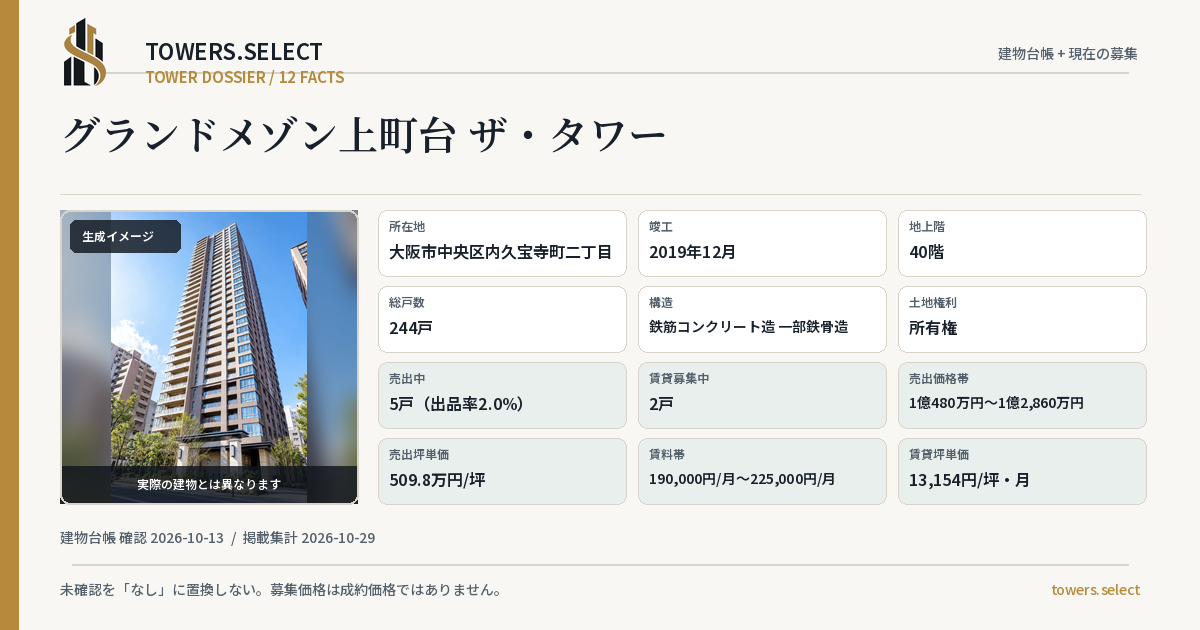This screenshot has width=1200, height=630.
Task: Click the 生成イメージ badge on the image
Action: 125,237
